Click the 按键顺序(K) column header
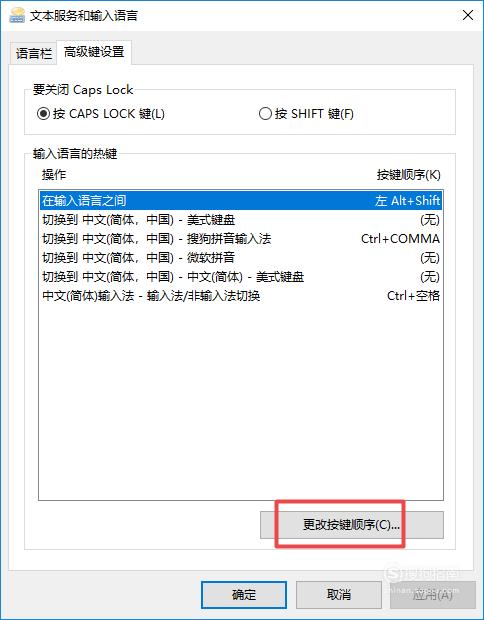Viewport: 484px width, 620px height. point(408,175)
